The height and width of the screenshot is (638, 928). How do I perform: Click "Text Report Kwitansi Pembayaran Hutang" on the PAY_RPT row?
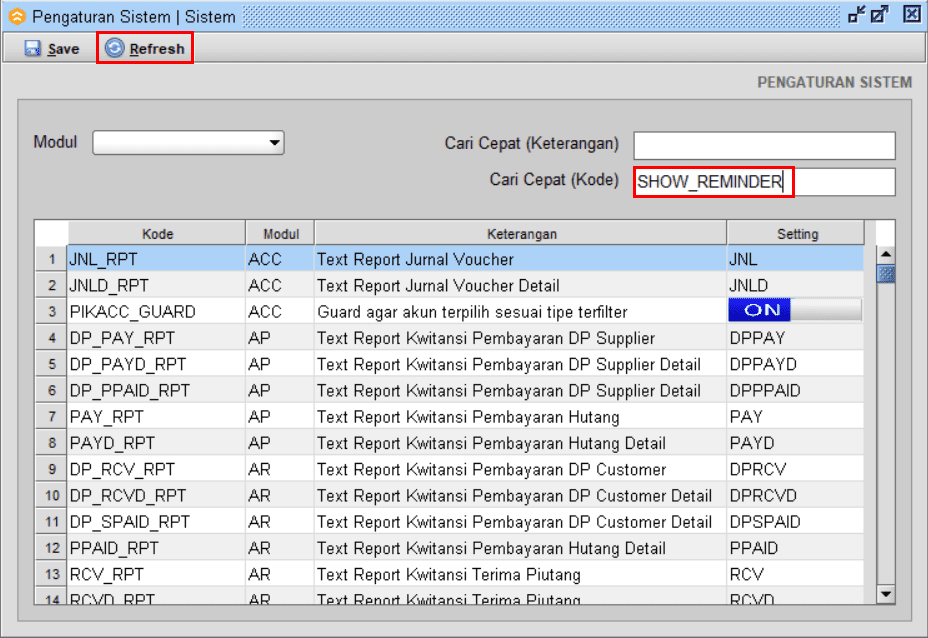point(468,417)
